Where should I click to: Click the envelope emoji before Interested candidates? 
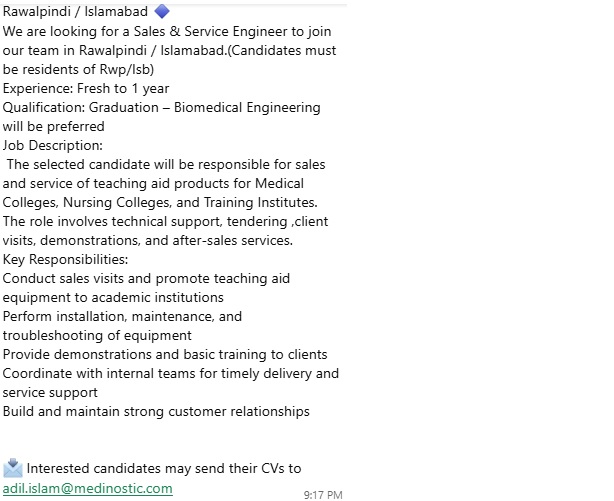point(13,467)
